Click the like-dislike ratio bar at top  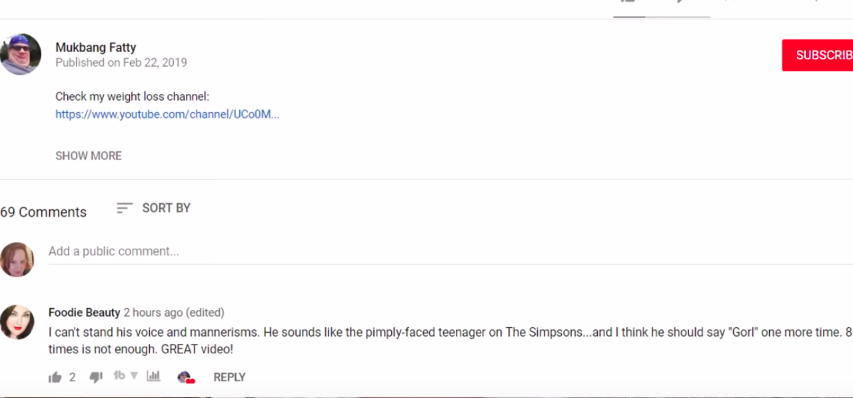coord(662,17)
